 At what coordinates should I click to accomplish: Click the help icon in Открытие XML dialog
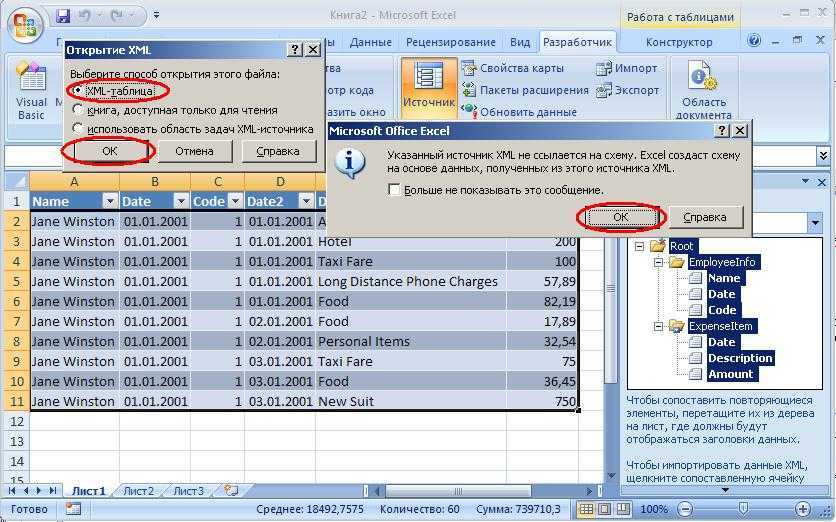click(295, 50)
